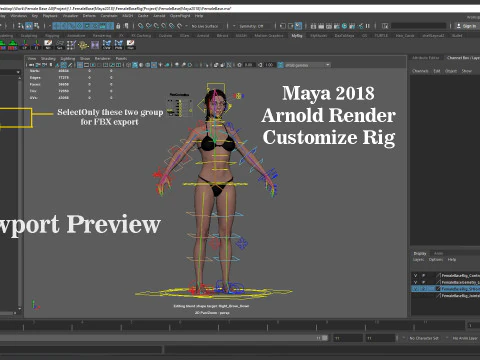
Task: Toggle playback P of FemaleBaseRig_Control layer
Action: click(x=424, y=275)
